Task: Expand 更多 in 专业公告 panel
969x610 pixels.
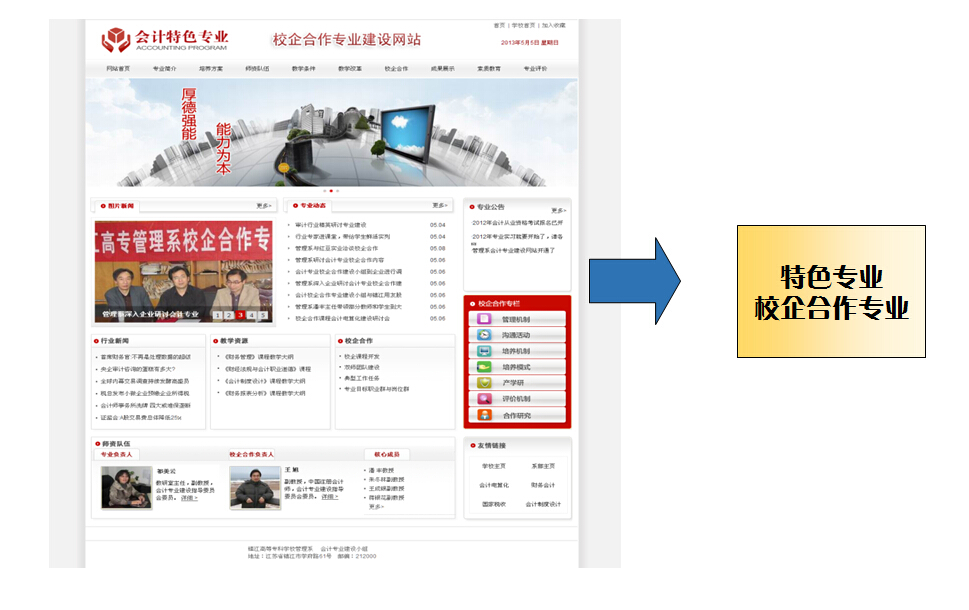Action: point(558,210)
